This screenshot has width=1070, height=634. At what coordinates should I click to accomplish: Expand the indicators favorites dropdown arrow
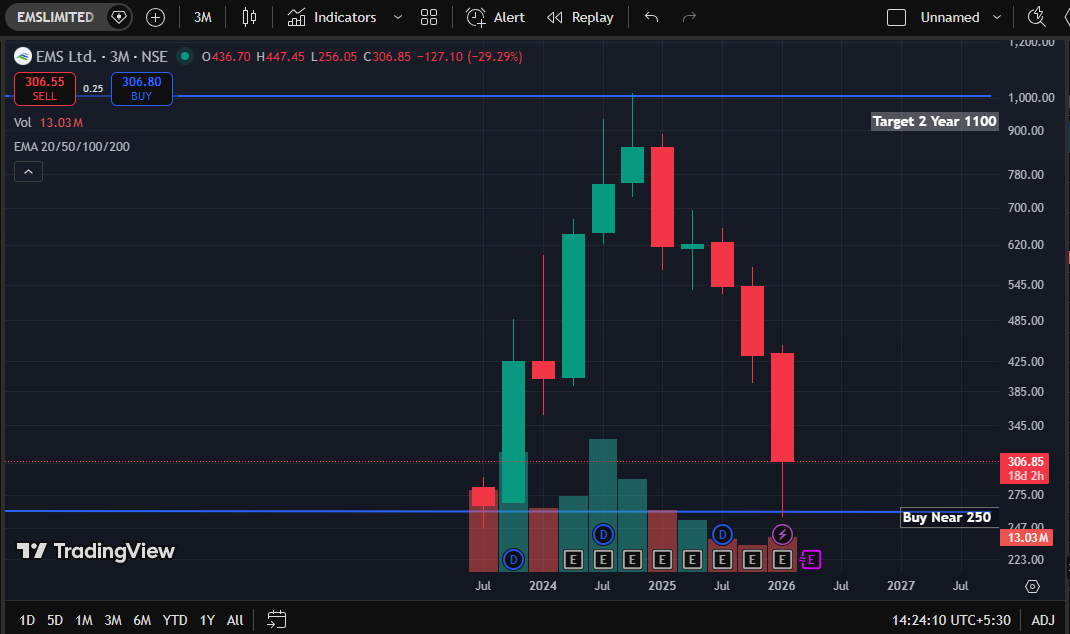coord(398,17)
